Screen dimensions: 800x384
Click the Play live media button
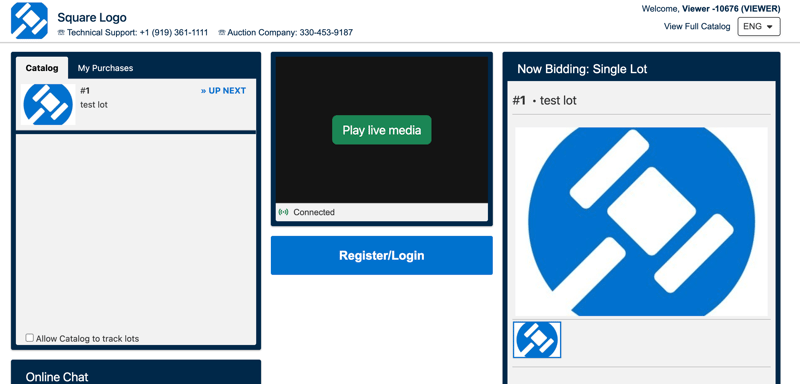coord(382,130)
